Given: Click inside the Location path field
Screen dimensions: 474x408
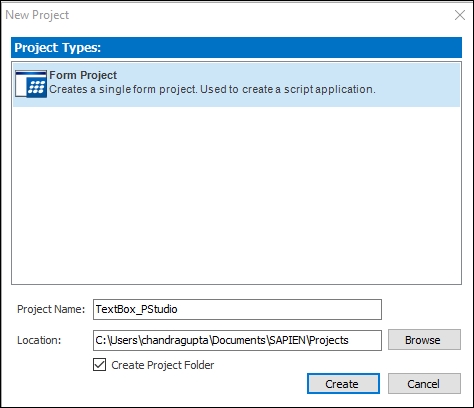Looking at the screenshot, I should 237,340.
